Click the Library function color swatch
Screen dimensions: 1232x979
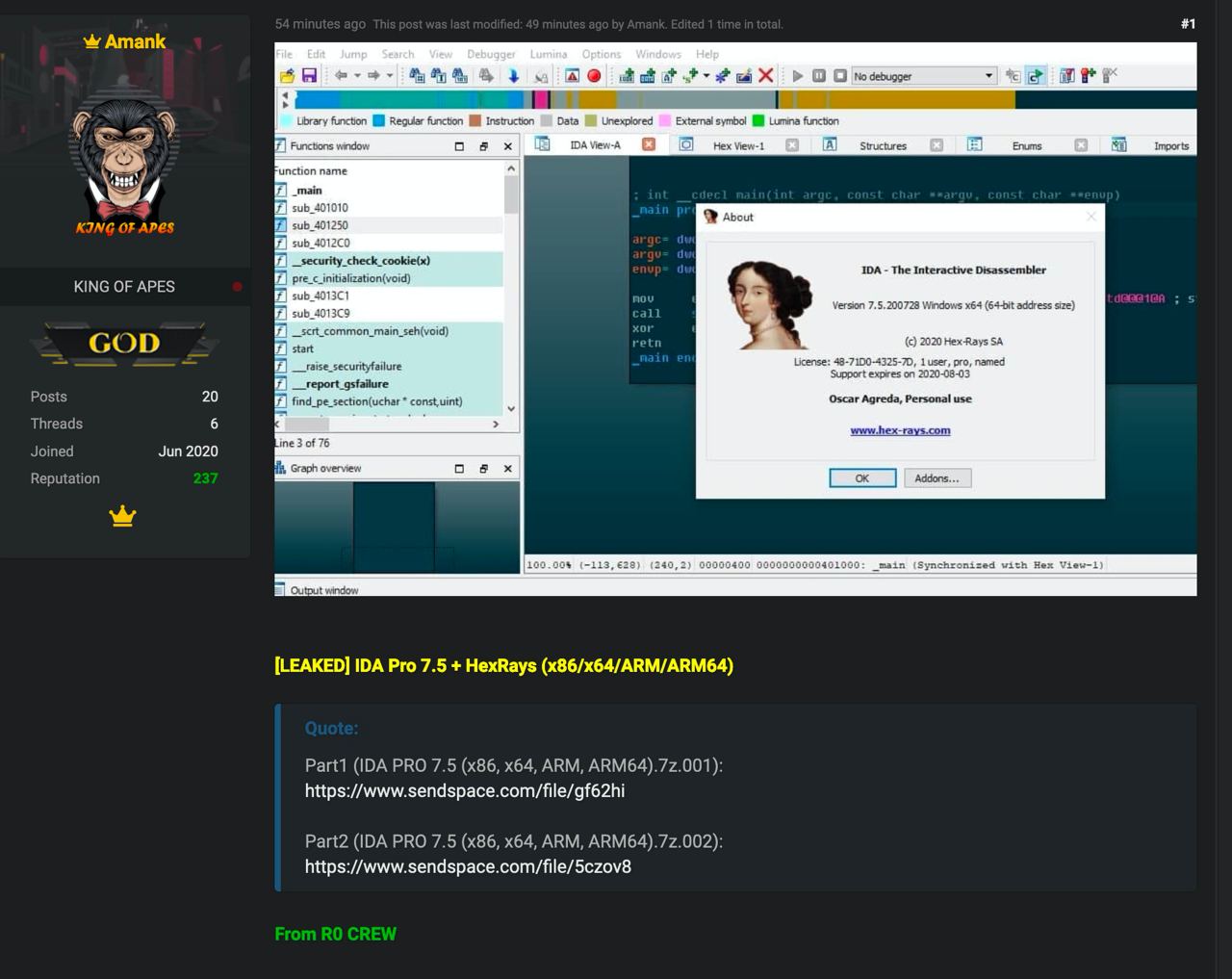286,121
